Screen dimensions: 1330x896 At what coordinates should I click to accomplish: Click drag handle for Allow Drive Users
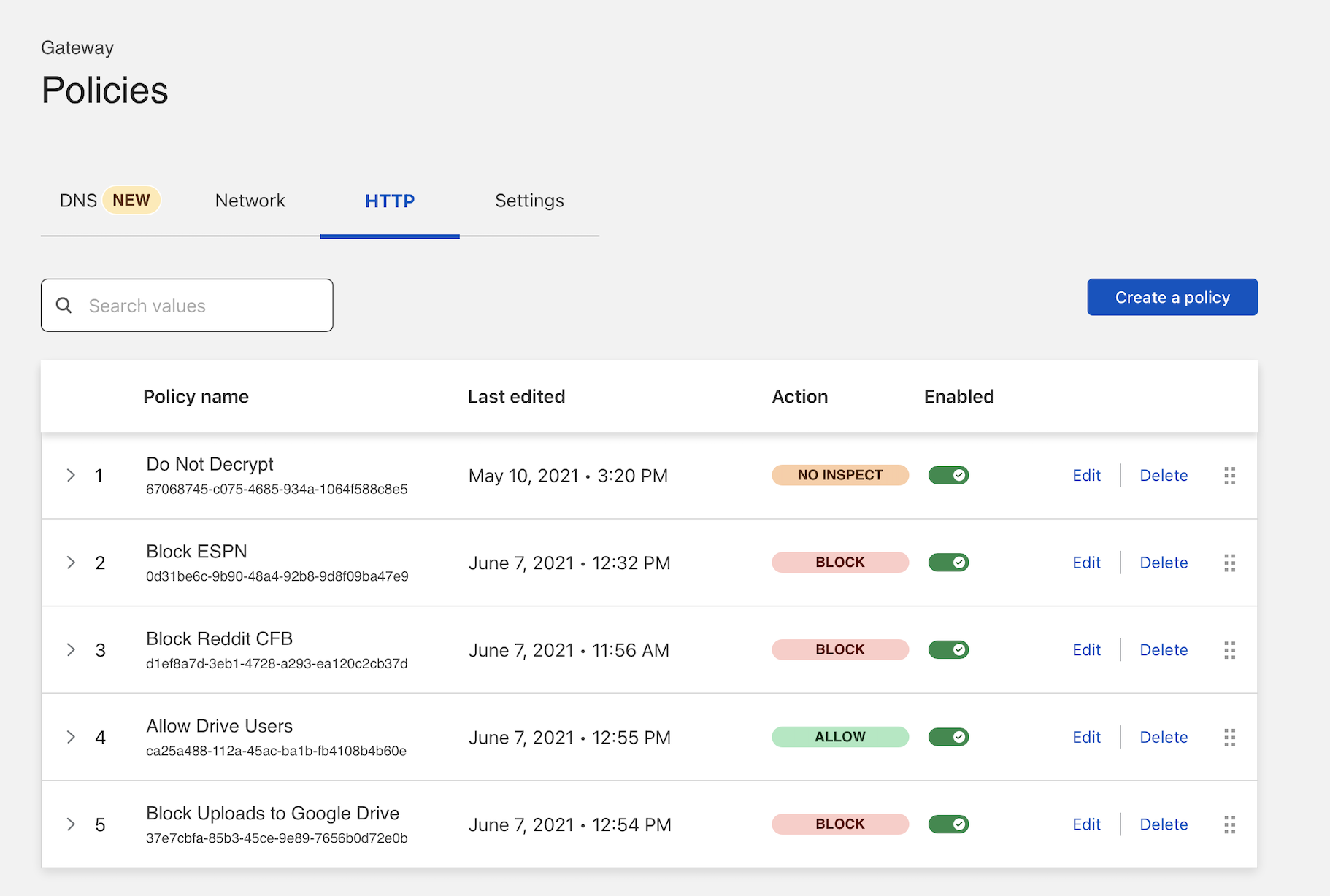click(1229, 737)
